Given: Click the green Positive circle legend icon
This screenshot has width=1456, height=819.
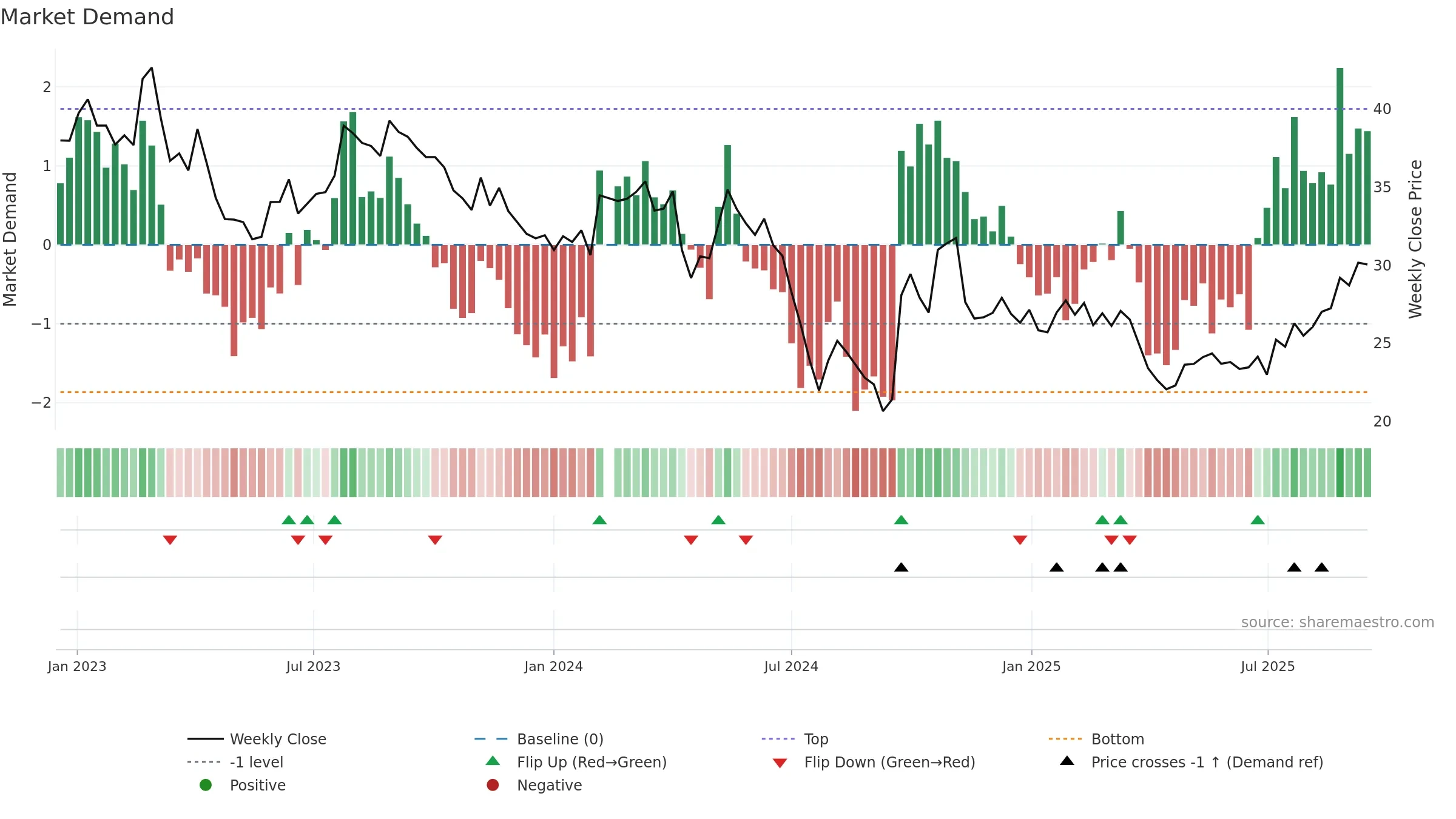Looking at the screenshot, I should tap(206, 785).
